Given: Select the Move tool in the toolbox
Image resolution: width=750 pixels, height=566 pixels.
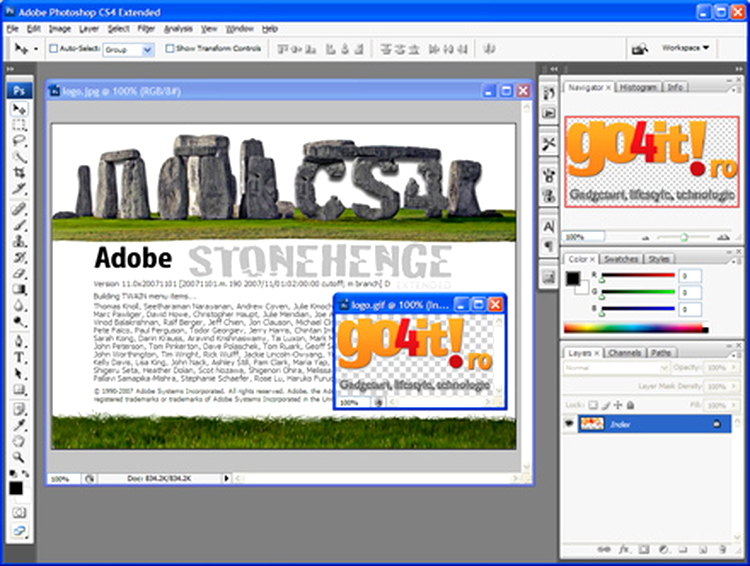Looking at the screenshot, I should (19, 109).
